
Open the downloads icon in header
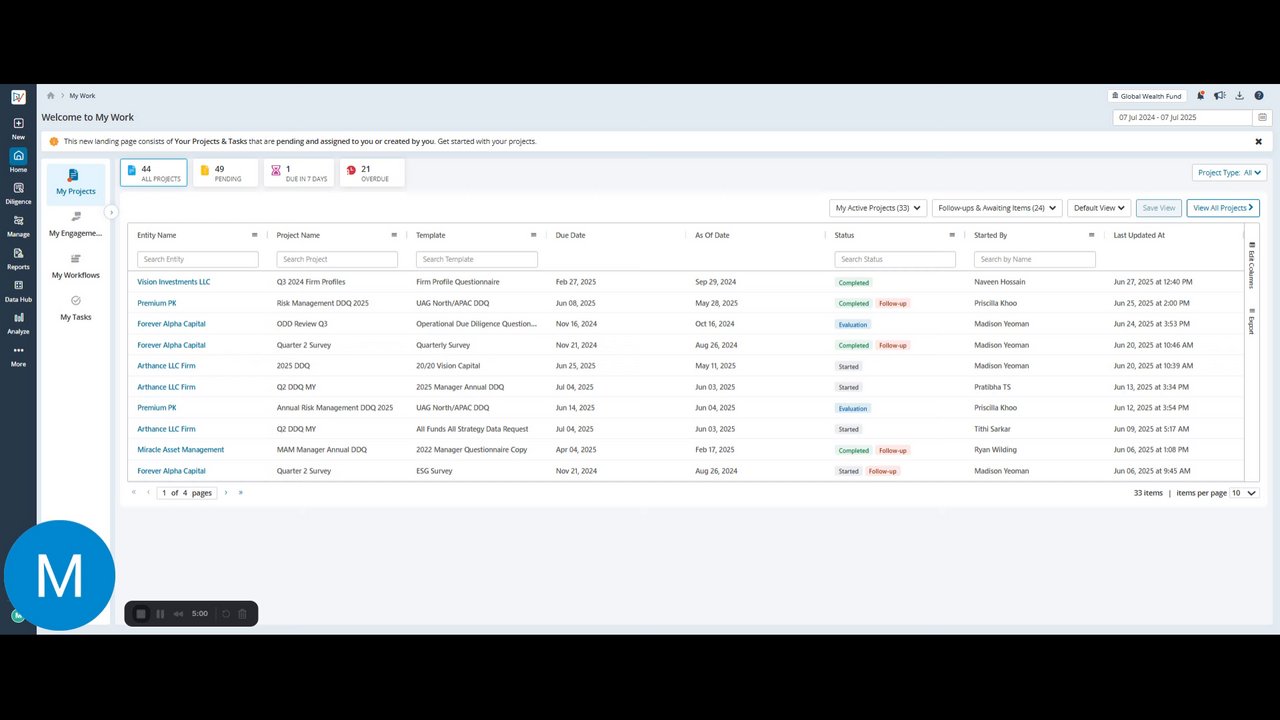click(1240, 96)
